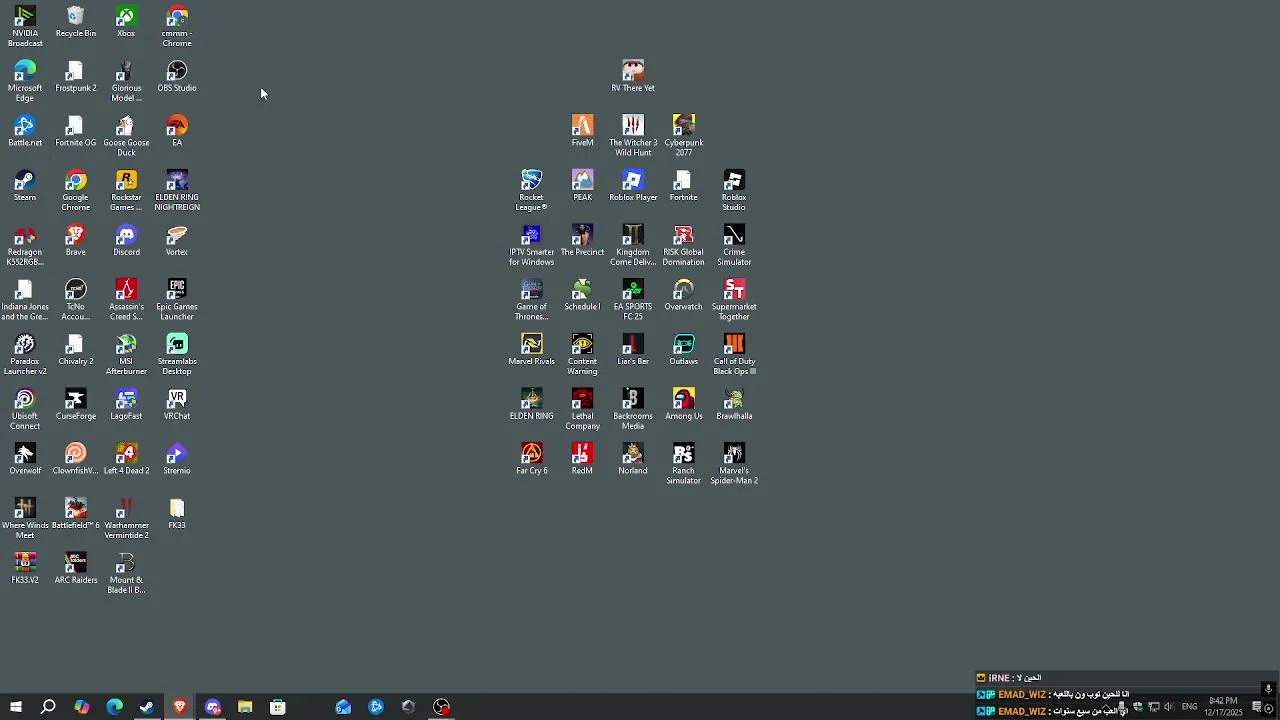Click the Content Warning game icon

pyautogui.click(x=582, y=355)
